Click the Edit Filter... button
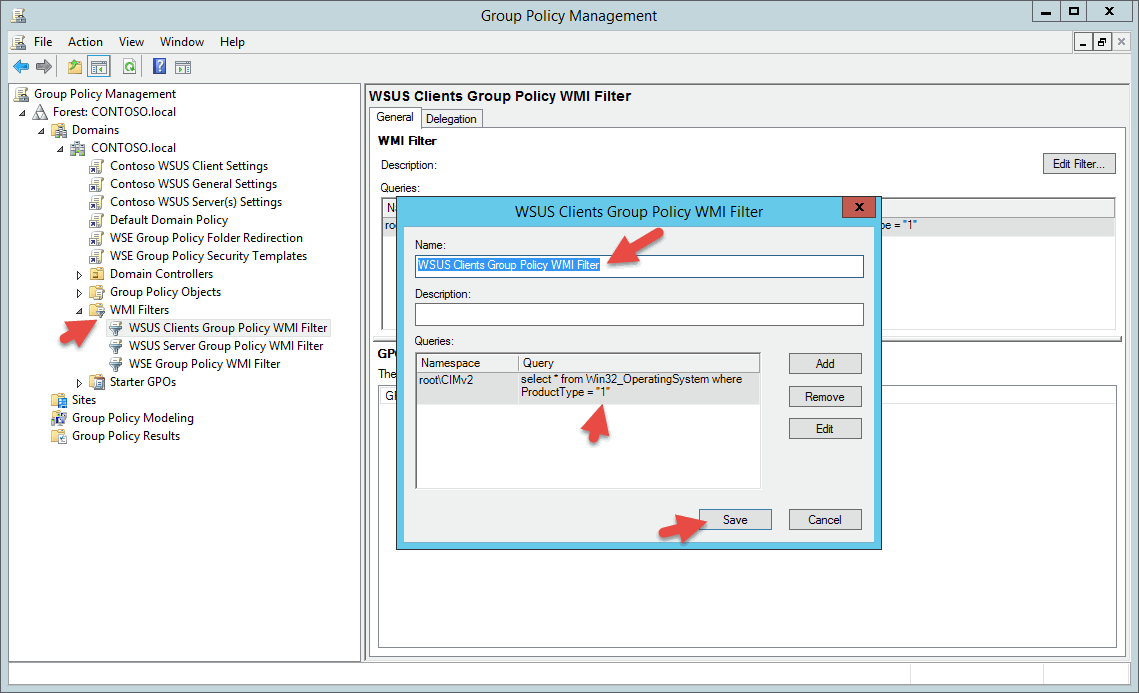Screen dimensions: 1139x693 click(1079, 164)
